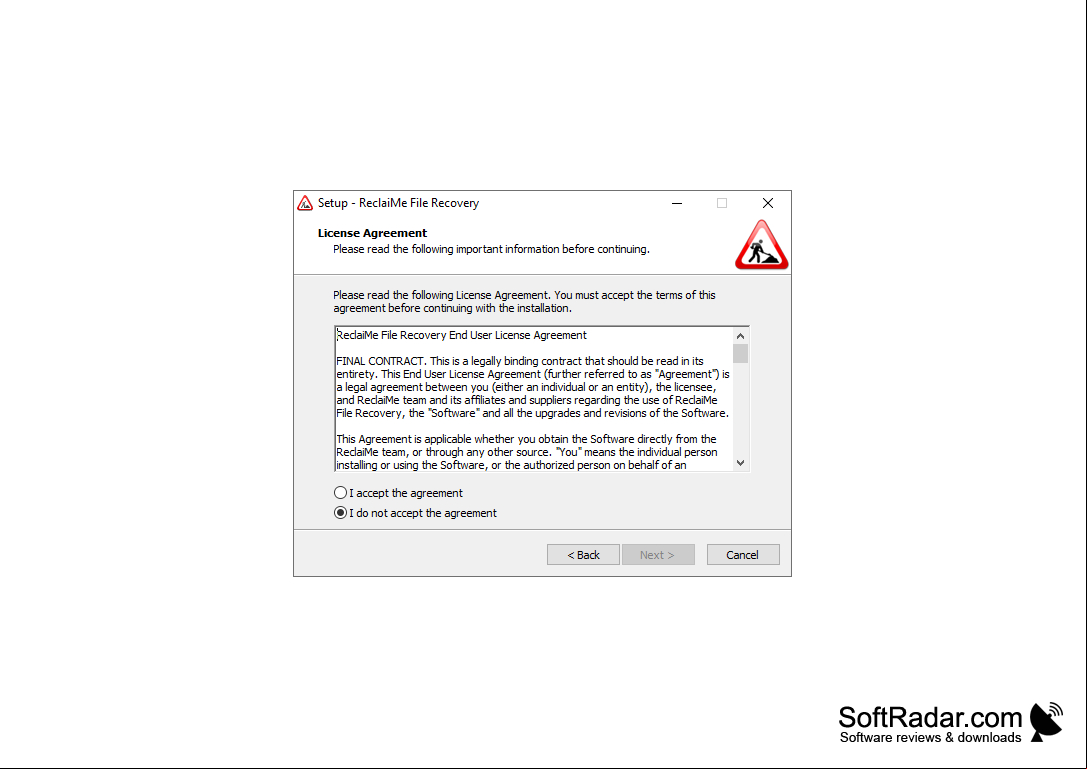Go back with the "< Back" button
The height and width of the screenshot is (769, 1087).
(x=583, y=555)
